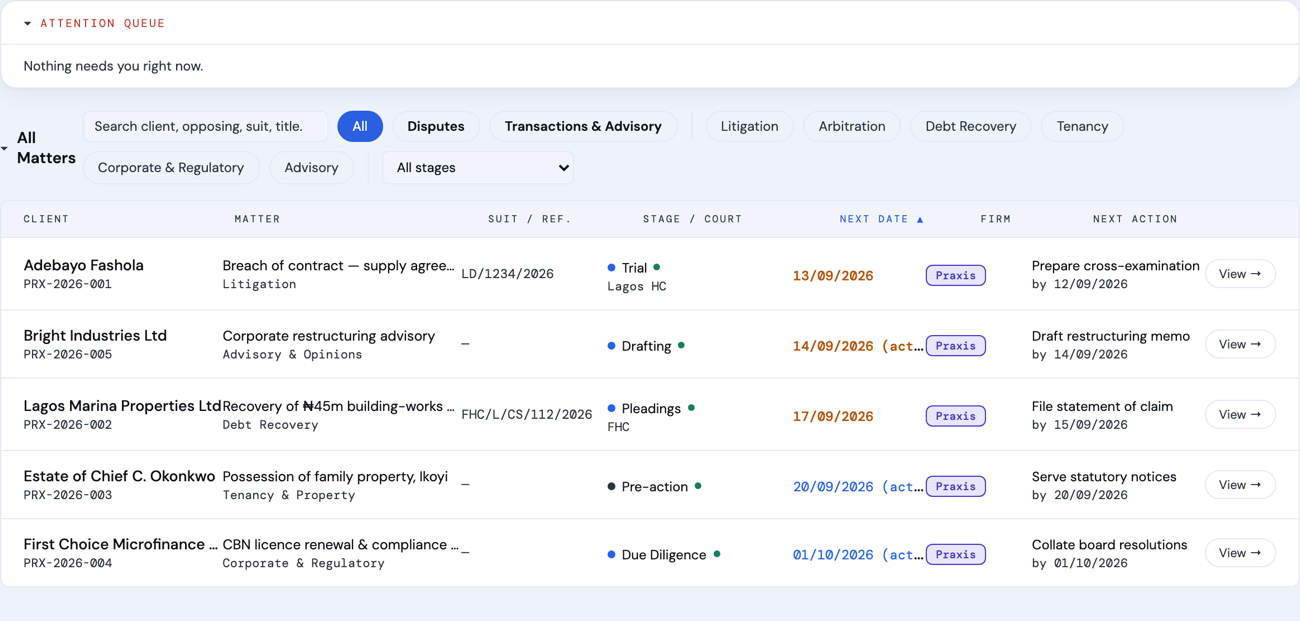1300x621 pixels.
Task: Open View for Lagos Marina Properties
Action: pos(1240,414)
